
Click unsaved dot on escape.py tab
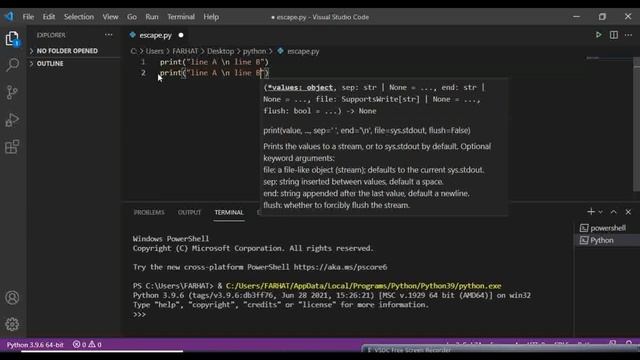tap(181, 36)
